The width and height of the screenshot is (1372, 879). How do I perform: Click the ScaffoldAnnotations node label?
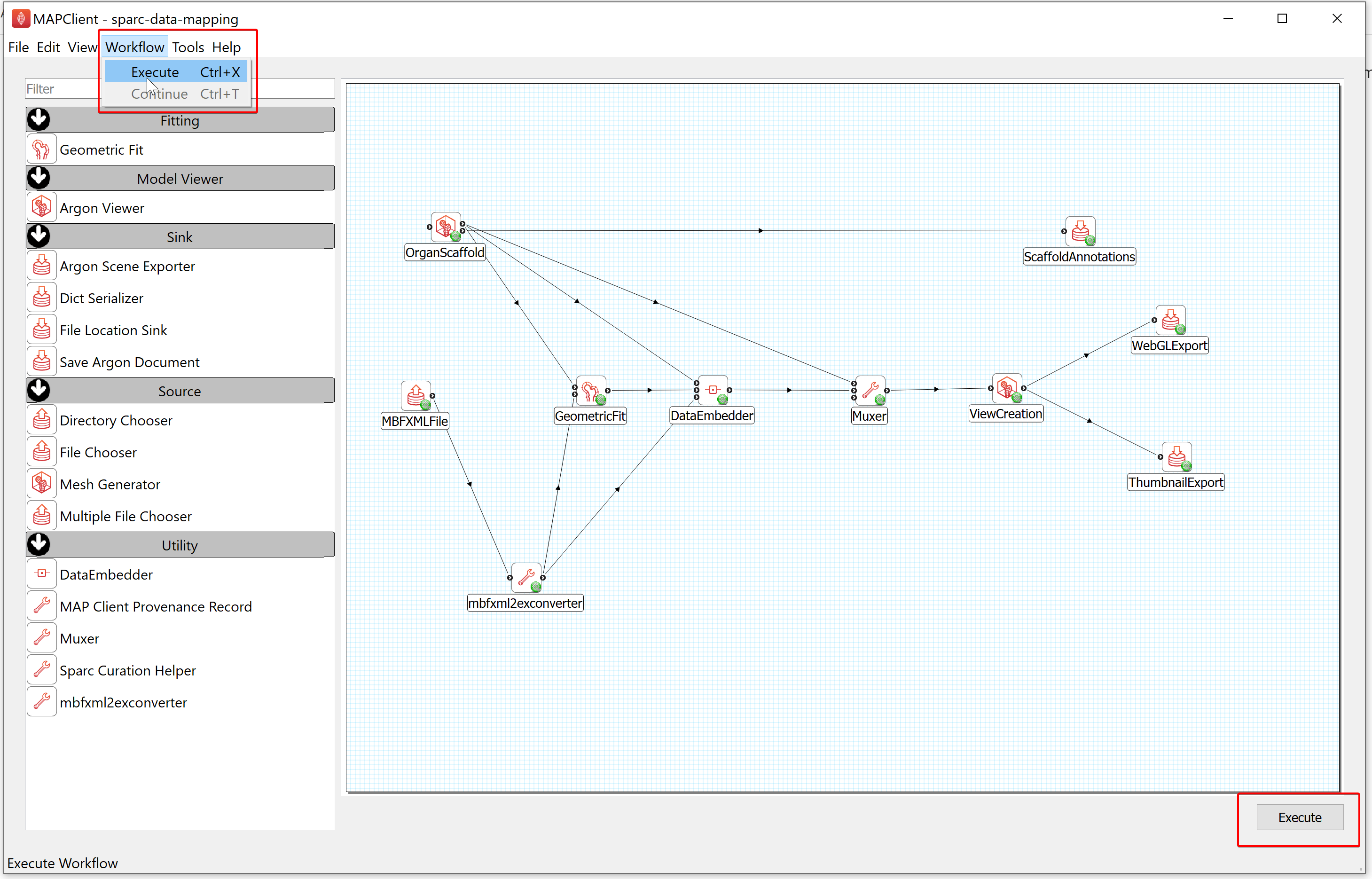[x=1079, y=256]
